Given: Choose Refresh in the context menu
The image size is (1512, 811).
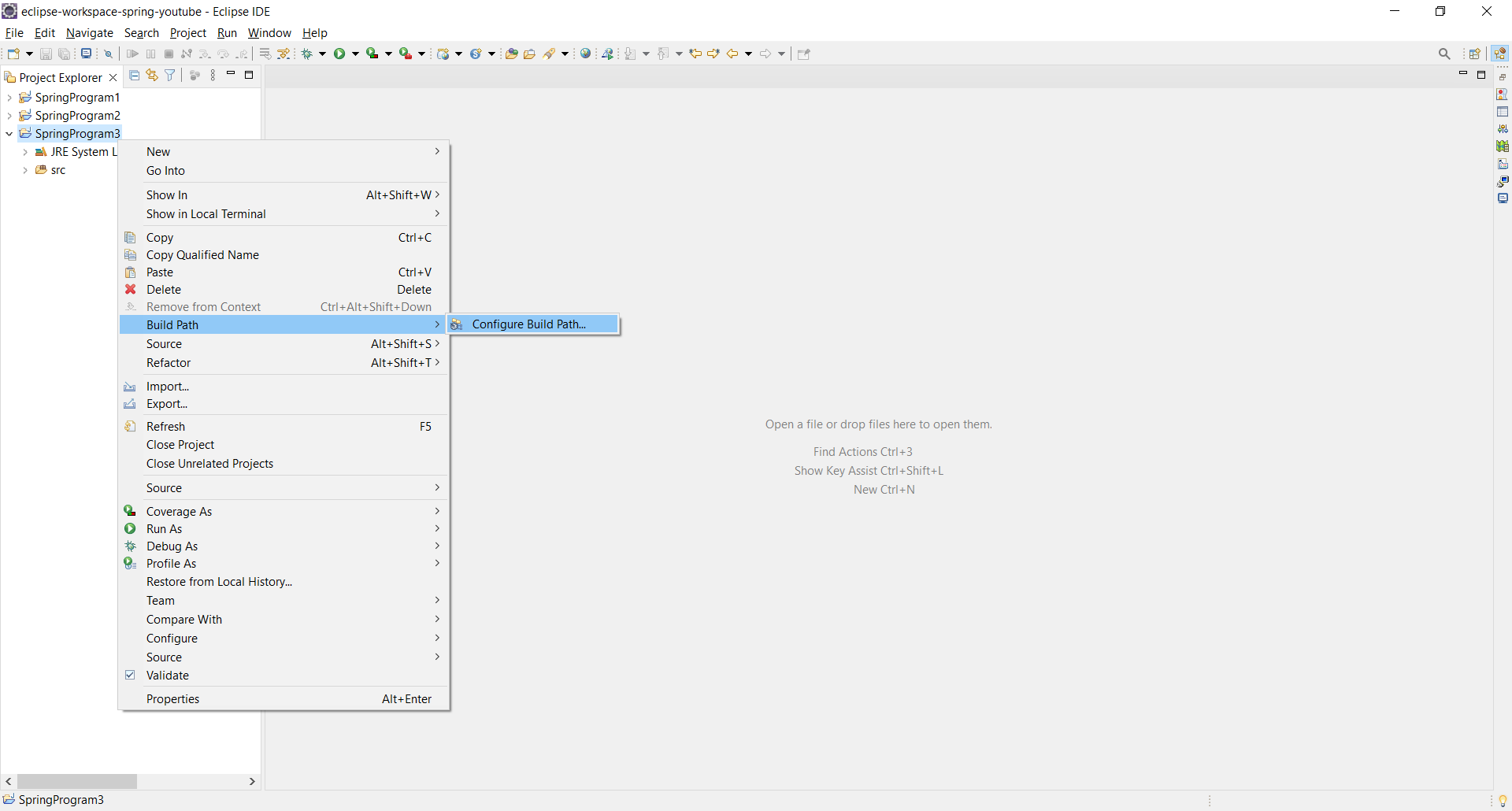Looking at the screenshot, I should [x=283, y=427].
